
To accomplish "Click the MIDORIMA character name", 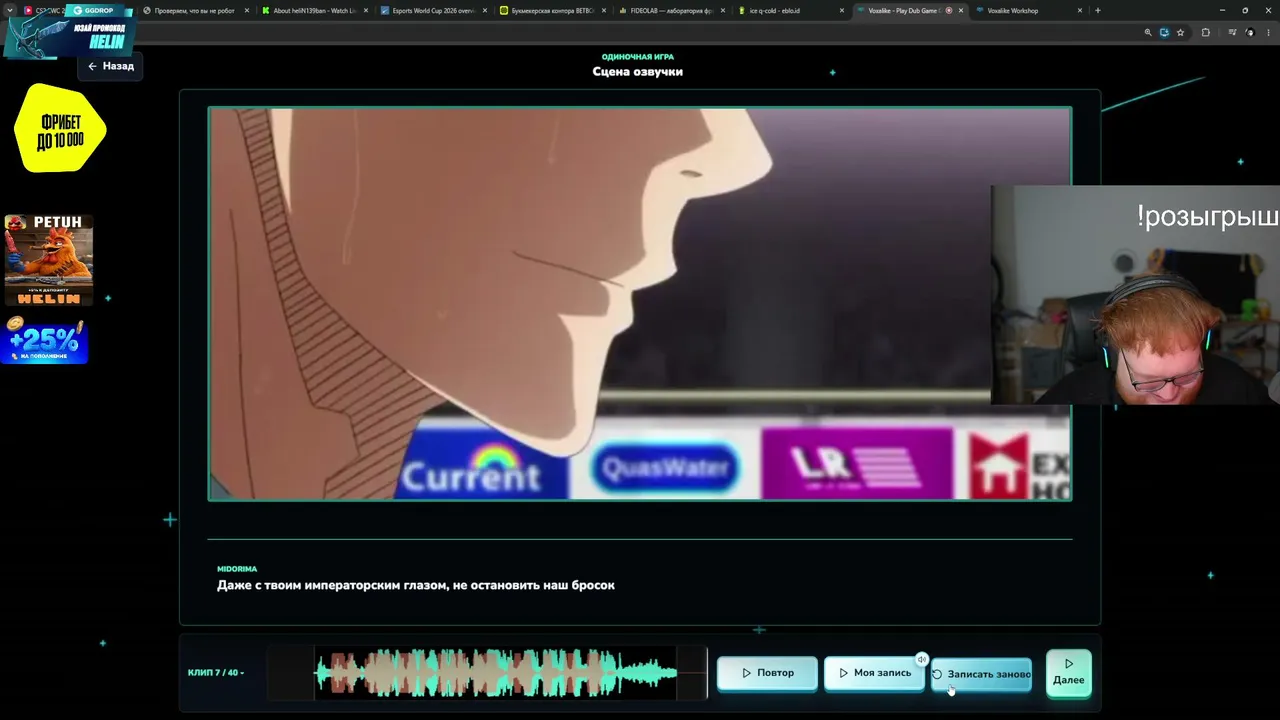I will point(237,569).
